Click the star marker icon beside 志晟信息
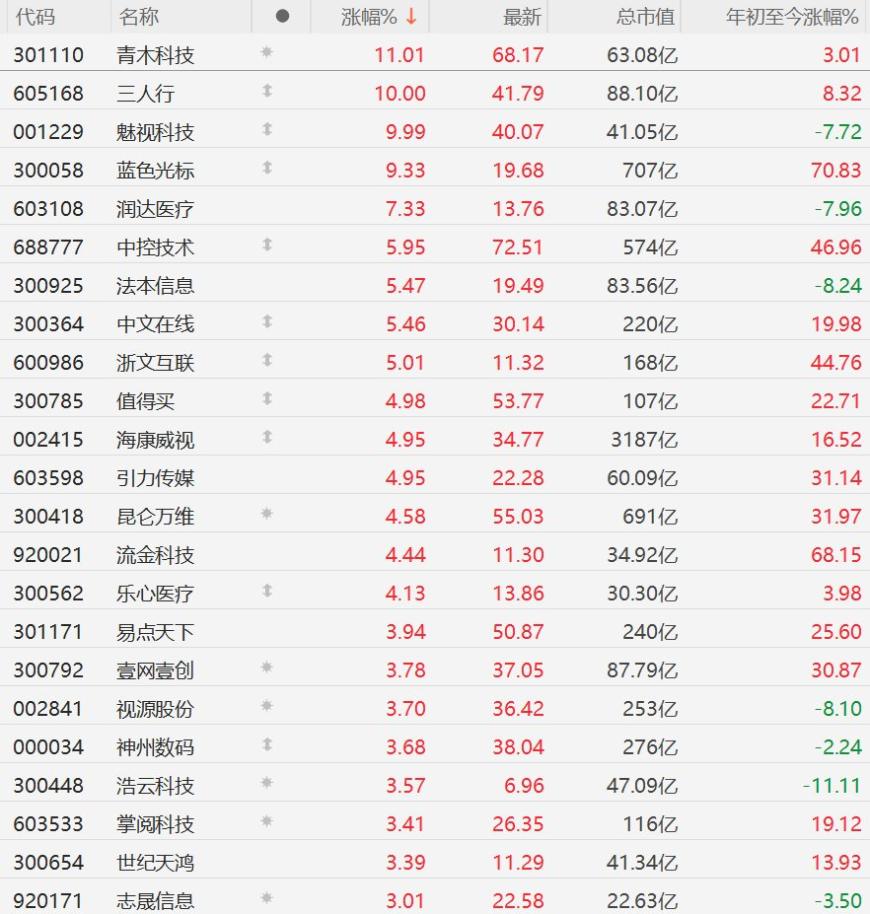Screen dimensions: 870x914 point(267,899)
